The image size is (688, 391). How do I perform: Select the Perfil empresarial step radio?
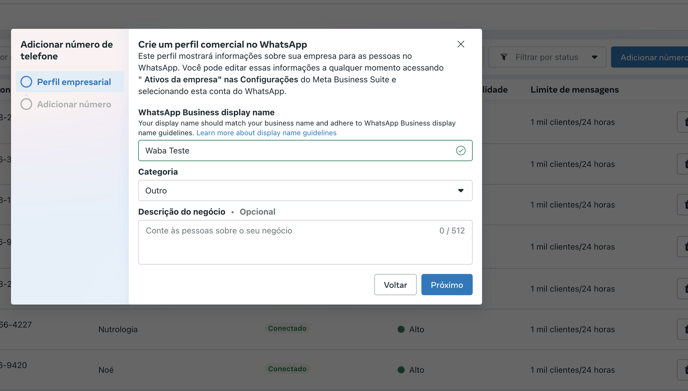point(26,82)
